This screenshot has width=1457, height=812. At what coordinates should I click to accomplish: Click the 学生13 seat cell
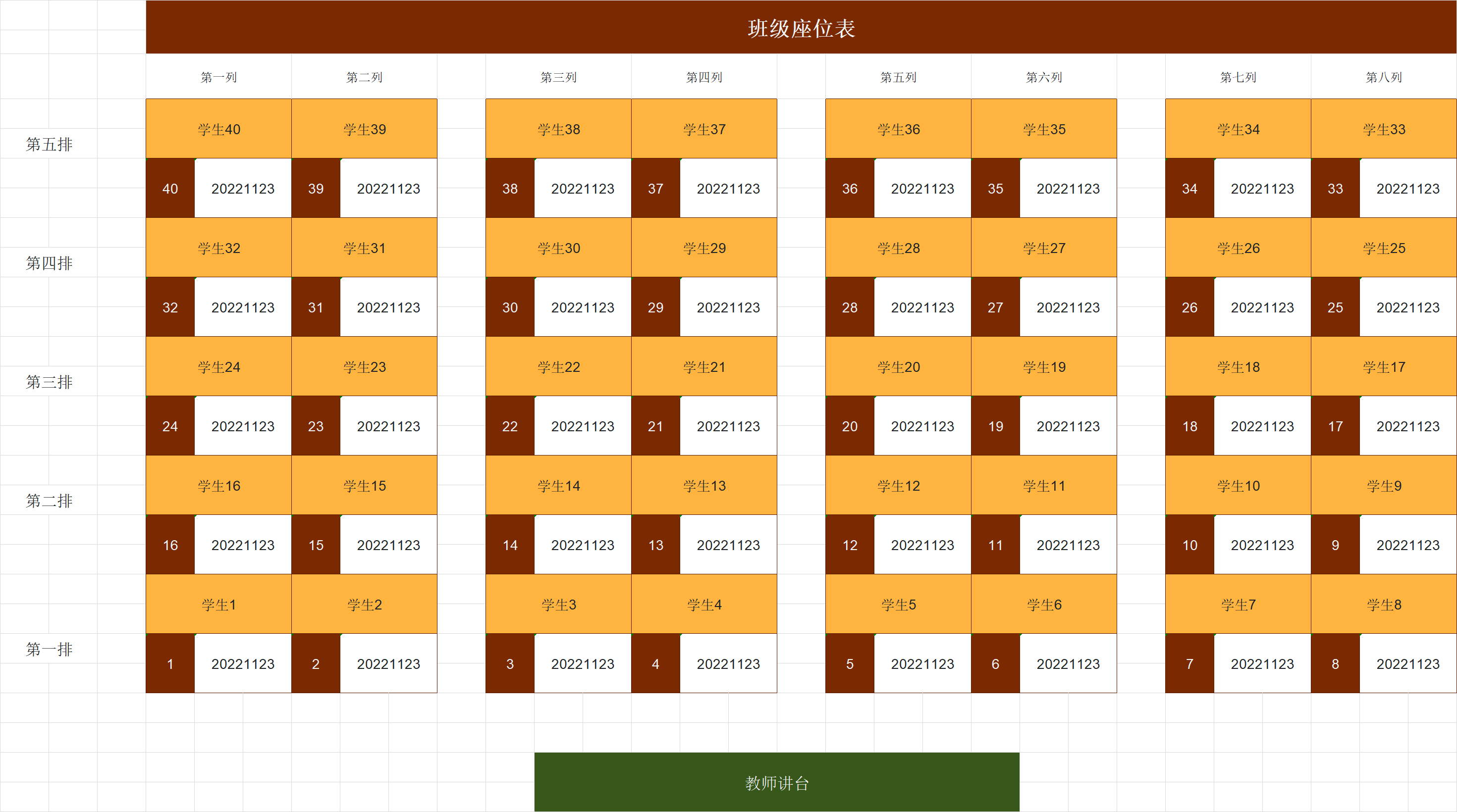click(703, 485)
